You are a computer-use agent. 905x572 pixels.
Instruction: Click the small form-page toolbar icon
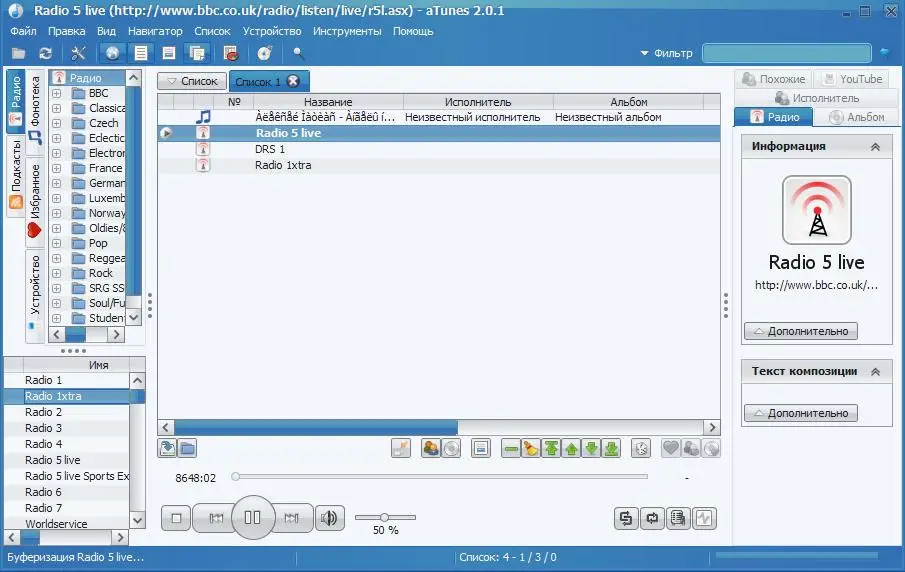click(x=169, y=53)
